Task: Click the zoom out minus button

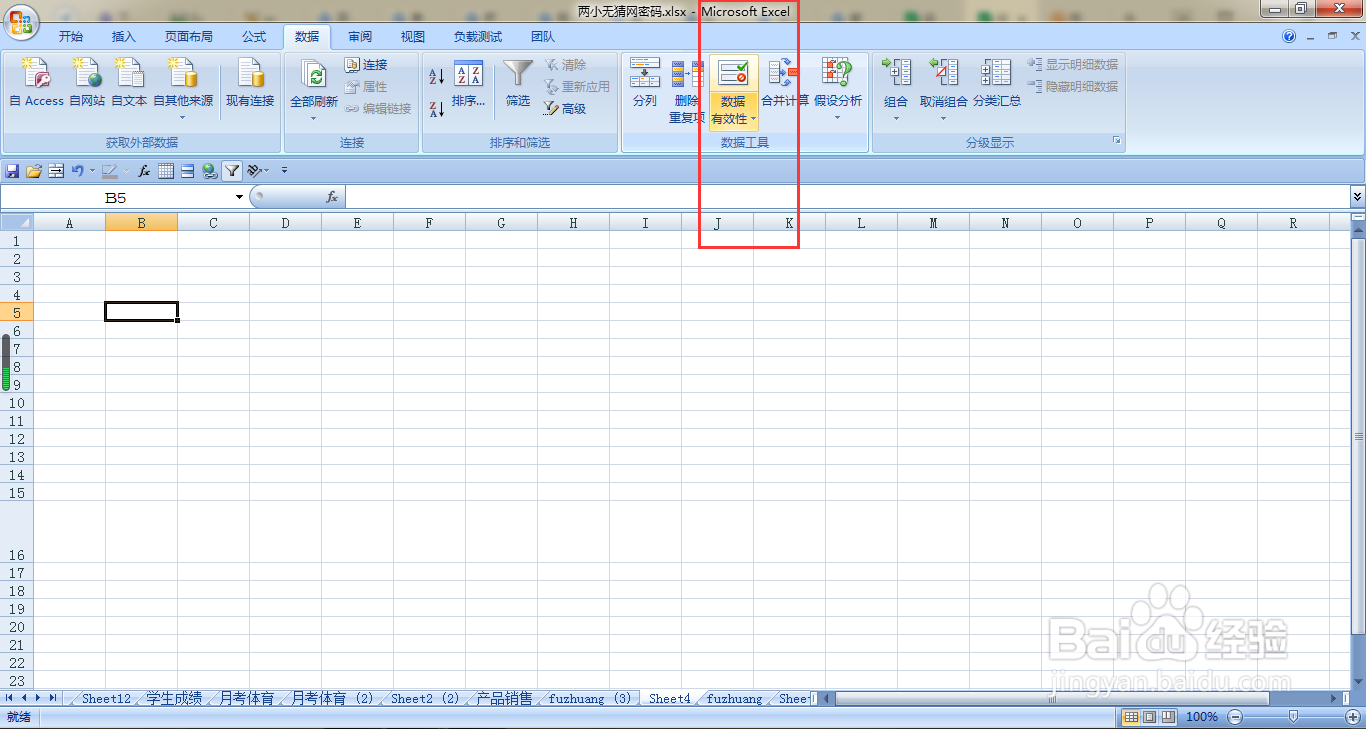Action: coord(1236,717)
